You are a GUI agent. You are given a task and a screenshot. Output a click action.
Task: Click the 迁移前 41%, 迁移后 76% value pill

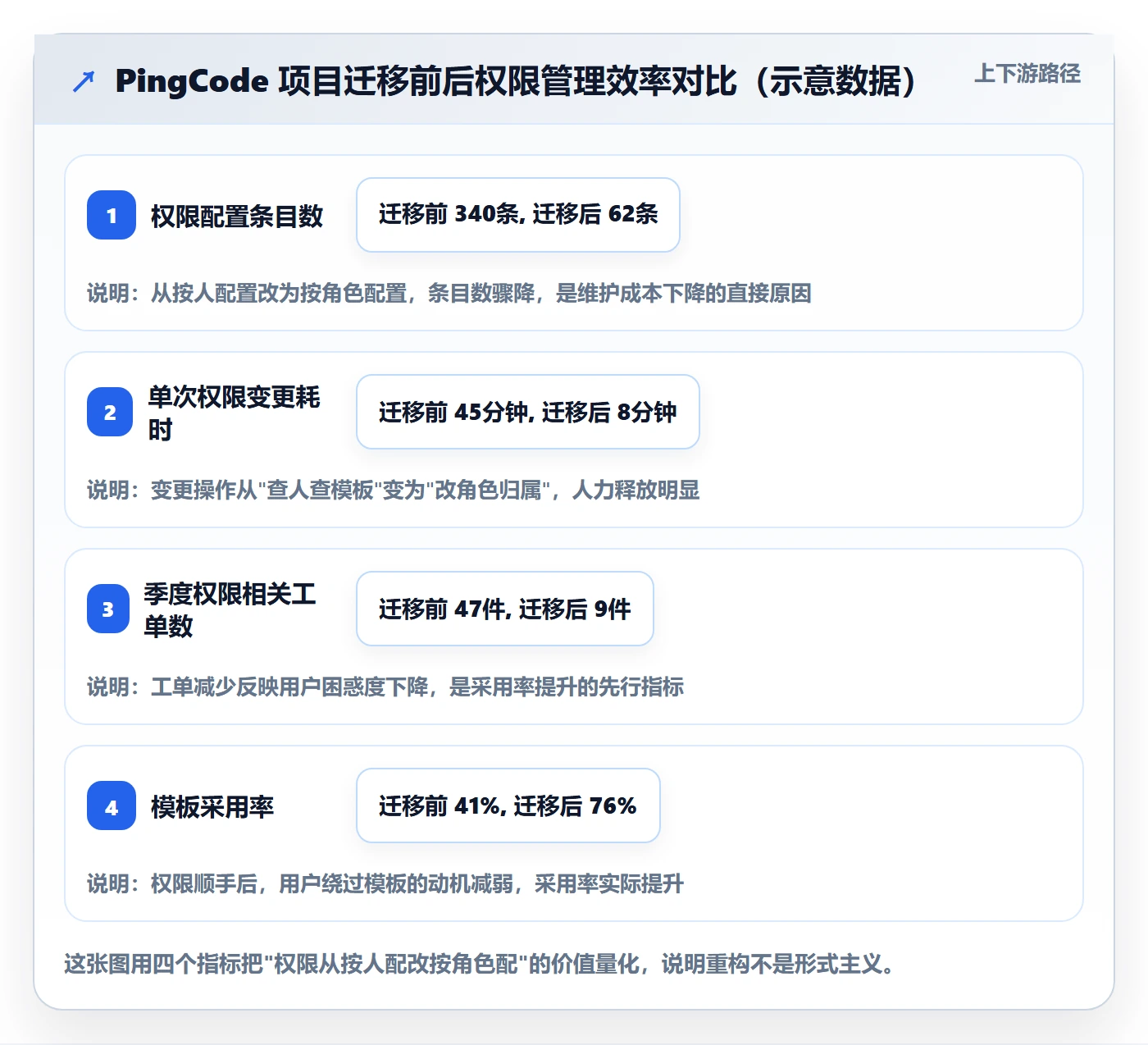tap(508, 805)
